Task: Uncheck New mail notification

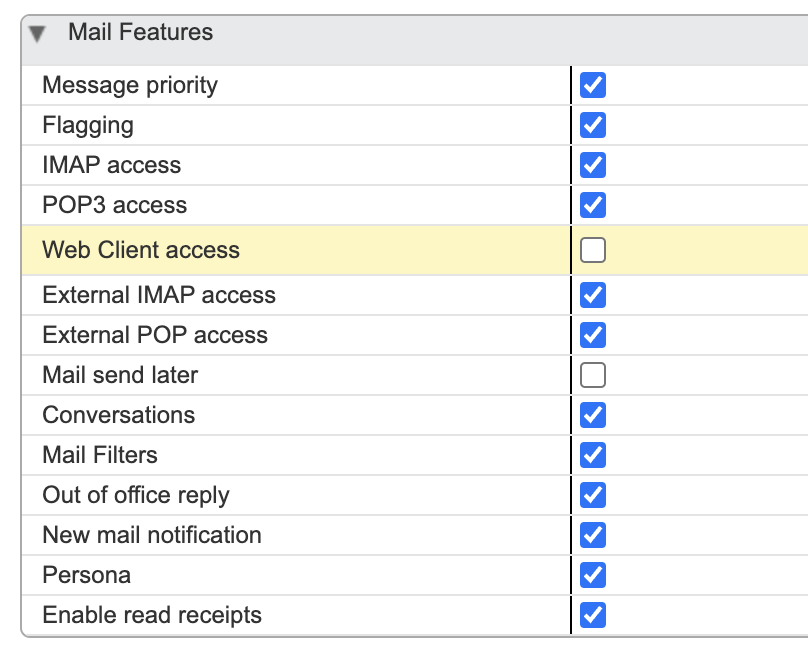Action: pyautogui.click(x=593, y=535)
